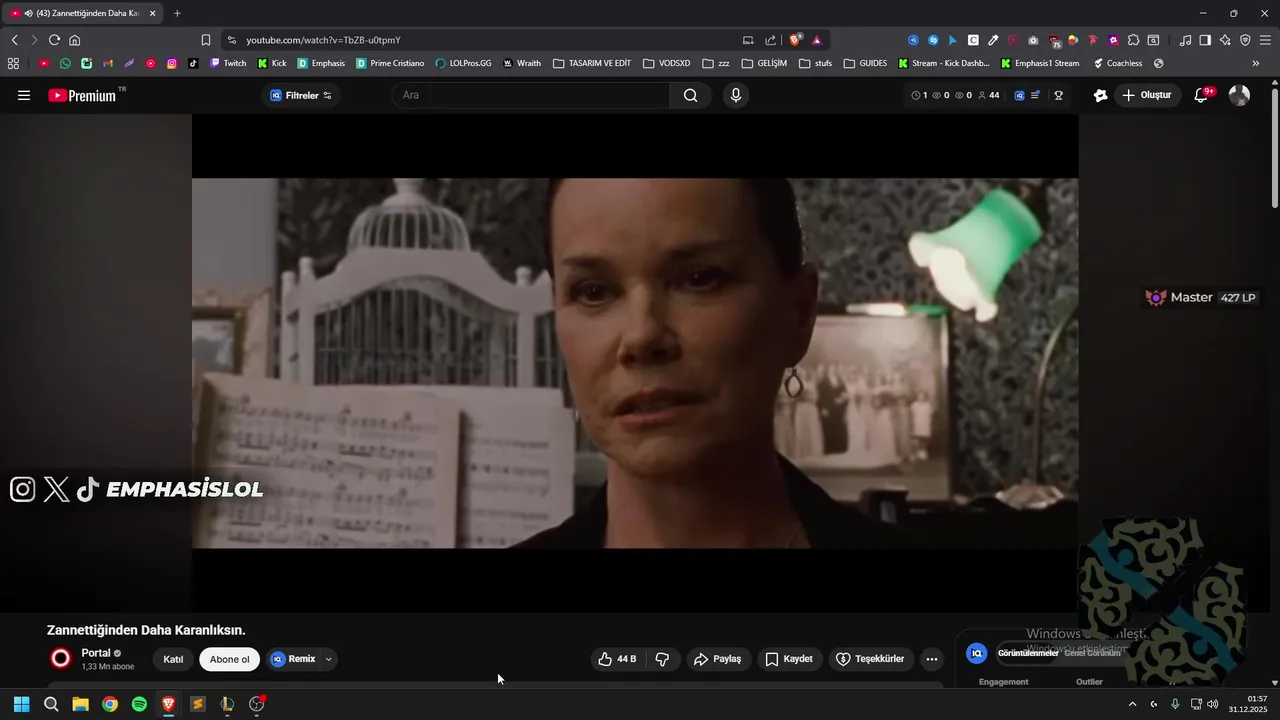Open Portal channel avatar
The width and height of the screenshot is (1280, 720).
pos(61,658)
